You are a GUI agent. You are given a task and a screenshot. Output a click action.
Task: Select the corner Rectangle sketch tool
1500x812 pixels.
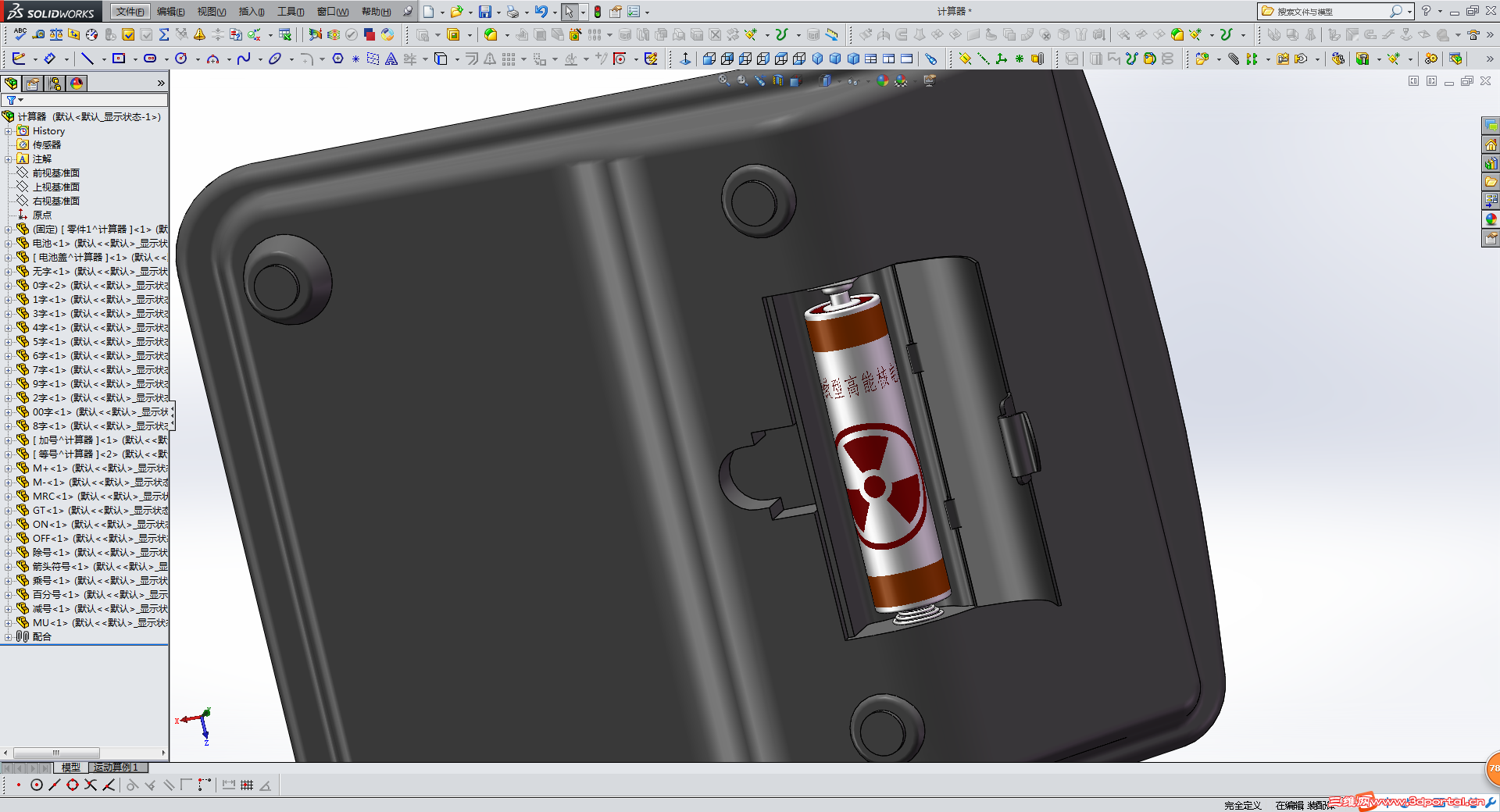coord(119,59)
